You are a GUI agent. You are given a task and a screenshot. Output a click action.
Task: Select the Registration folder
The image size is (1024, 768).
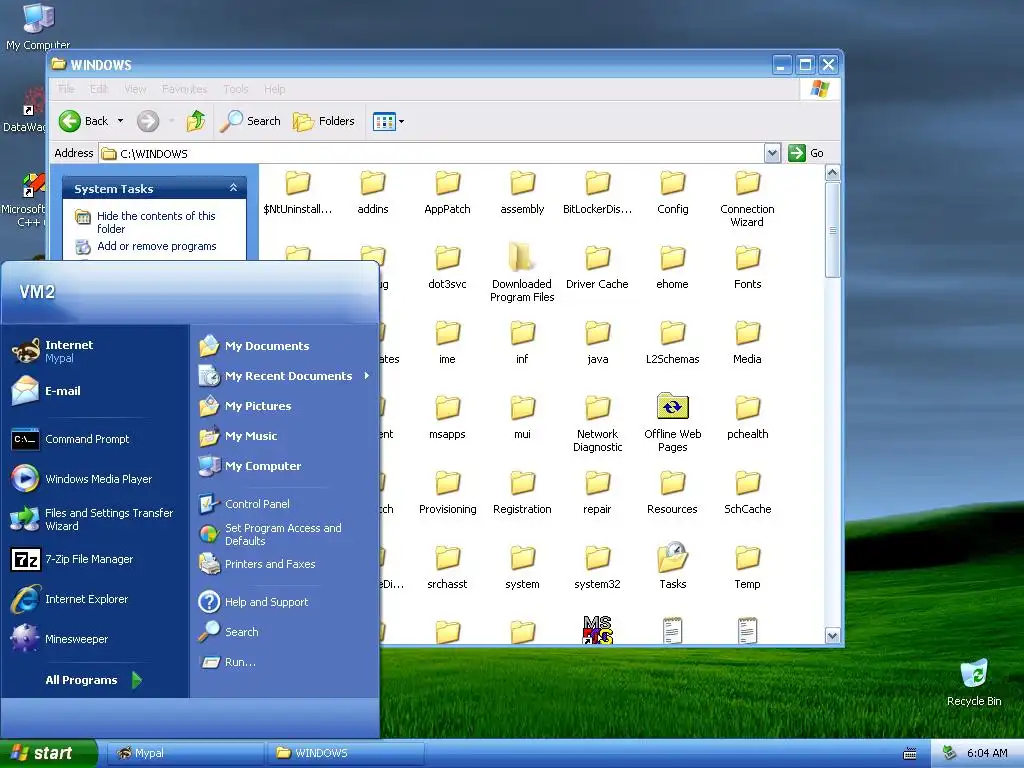click(x=522, y=493)
